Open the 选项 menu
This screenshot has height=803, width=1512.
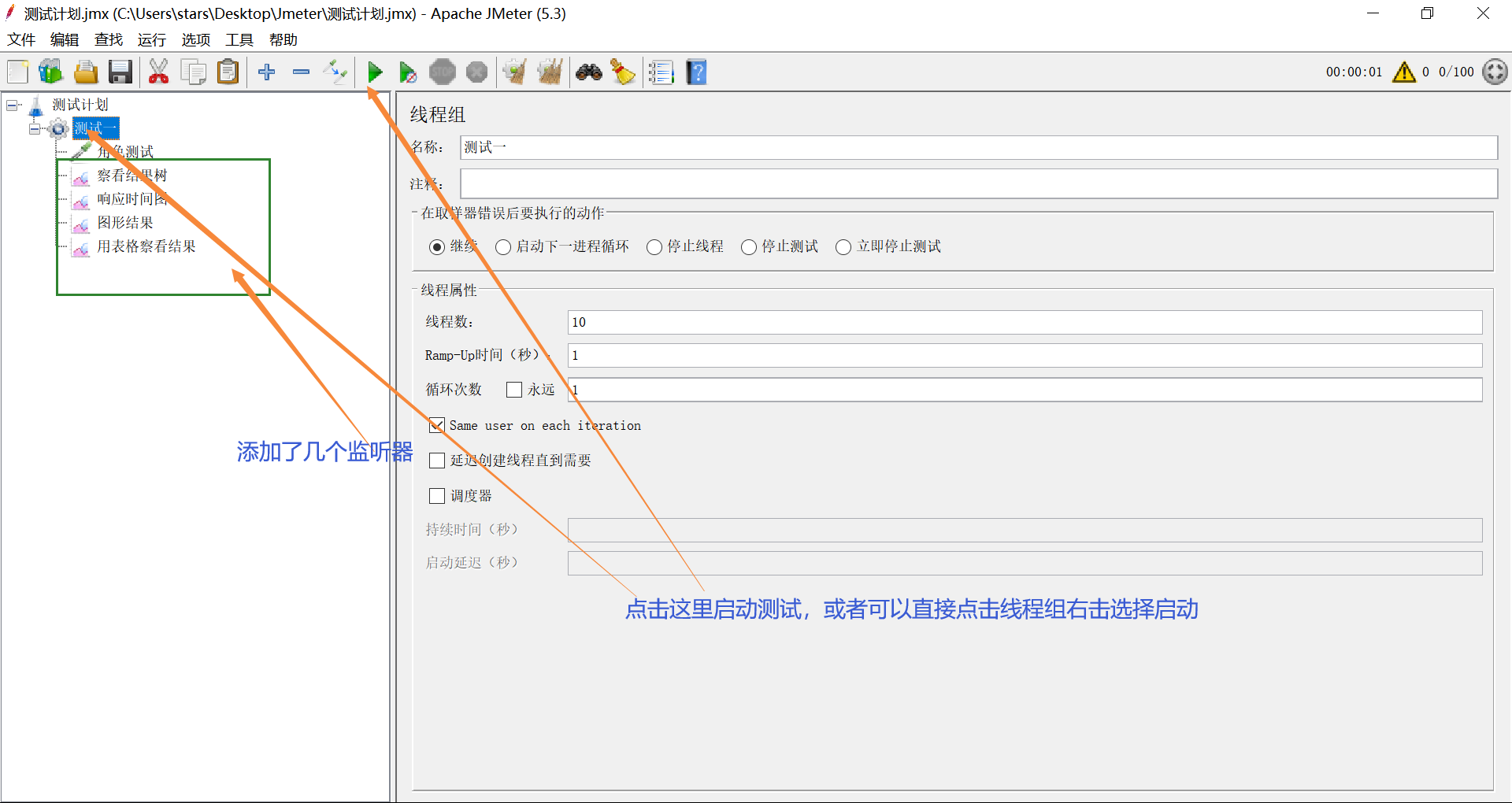click(x=195, y=39)
